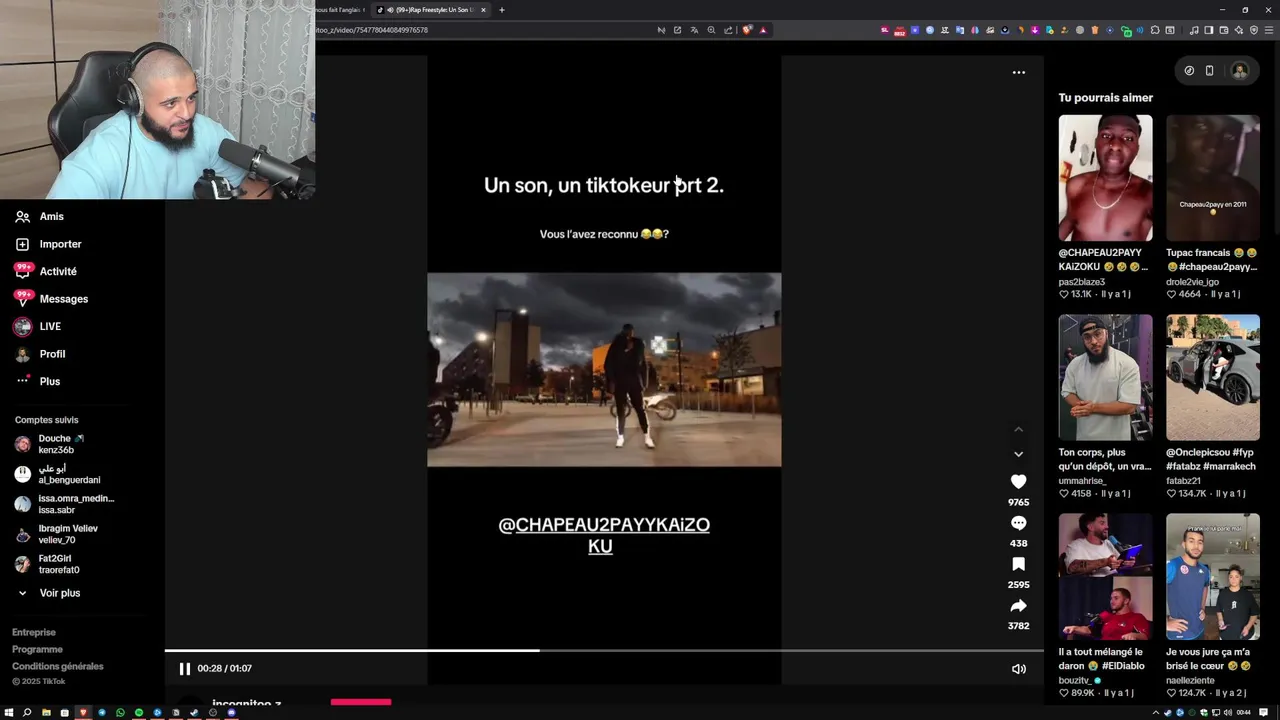Open the Windows Start menu

pyautogui.click(x=9, y=713)
